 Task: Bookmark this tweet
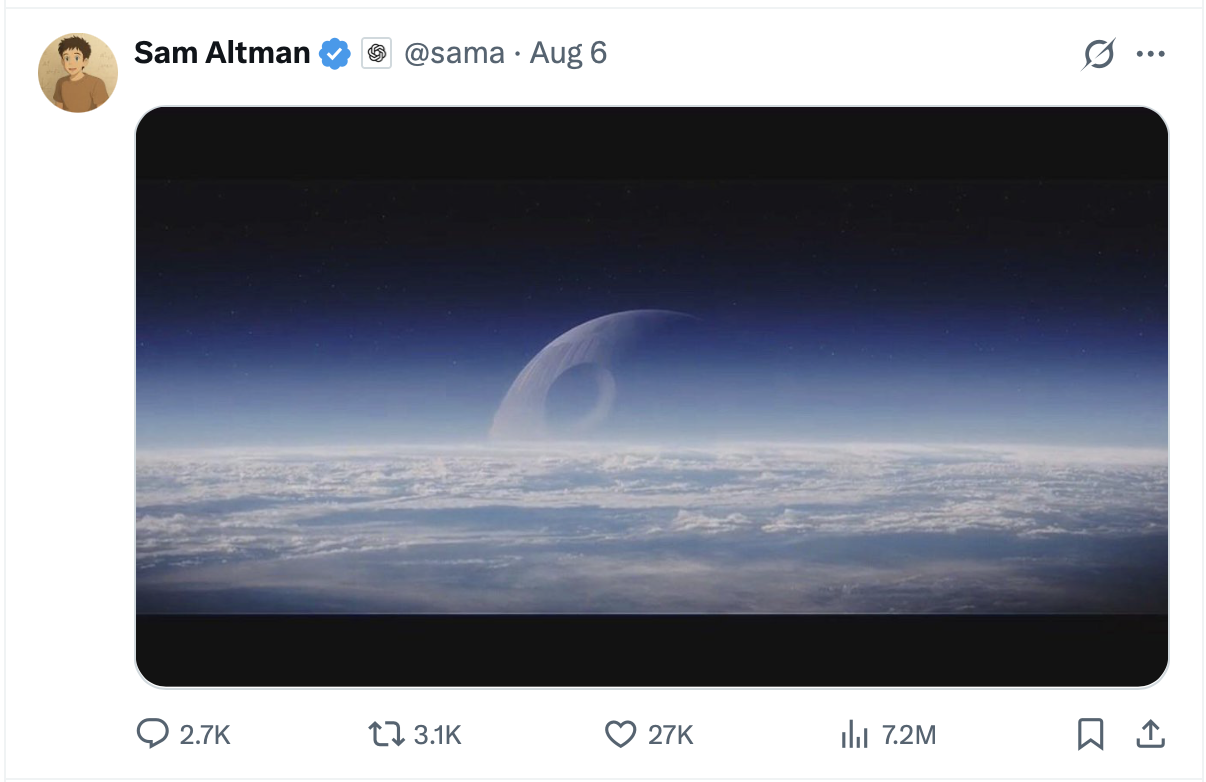1090,735
